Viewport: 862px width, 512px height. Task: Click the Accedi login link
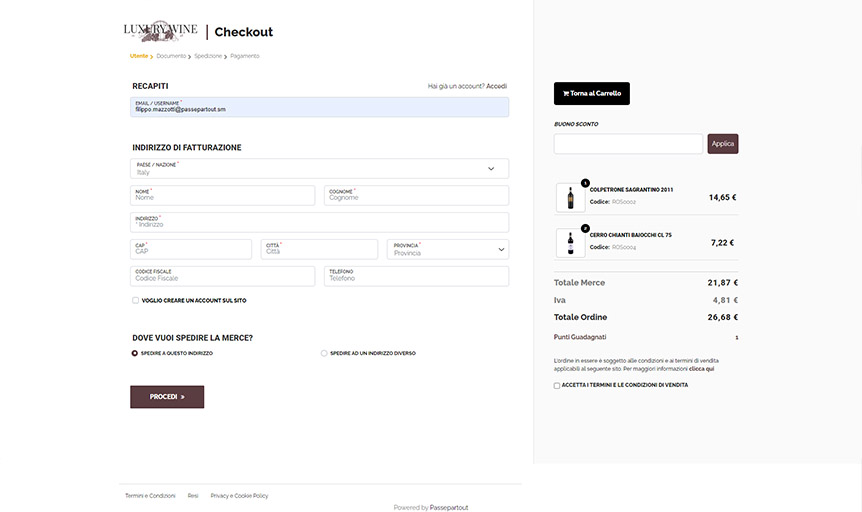pos(497,86)
